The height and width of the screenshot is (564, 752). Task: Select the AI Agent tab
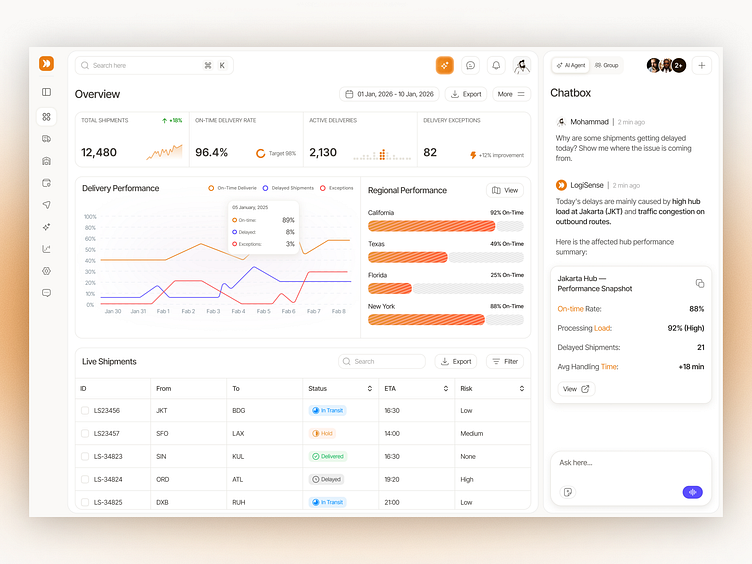point(571,65)
